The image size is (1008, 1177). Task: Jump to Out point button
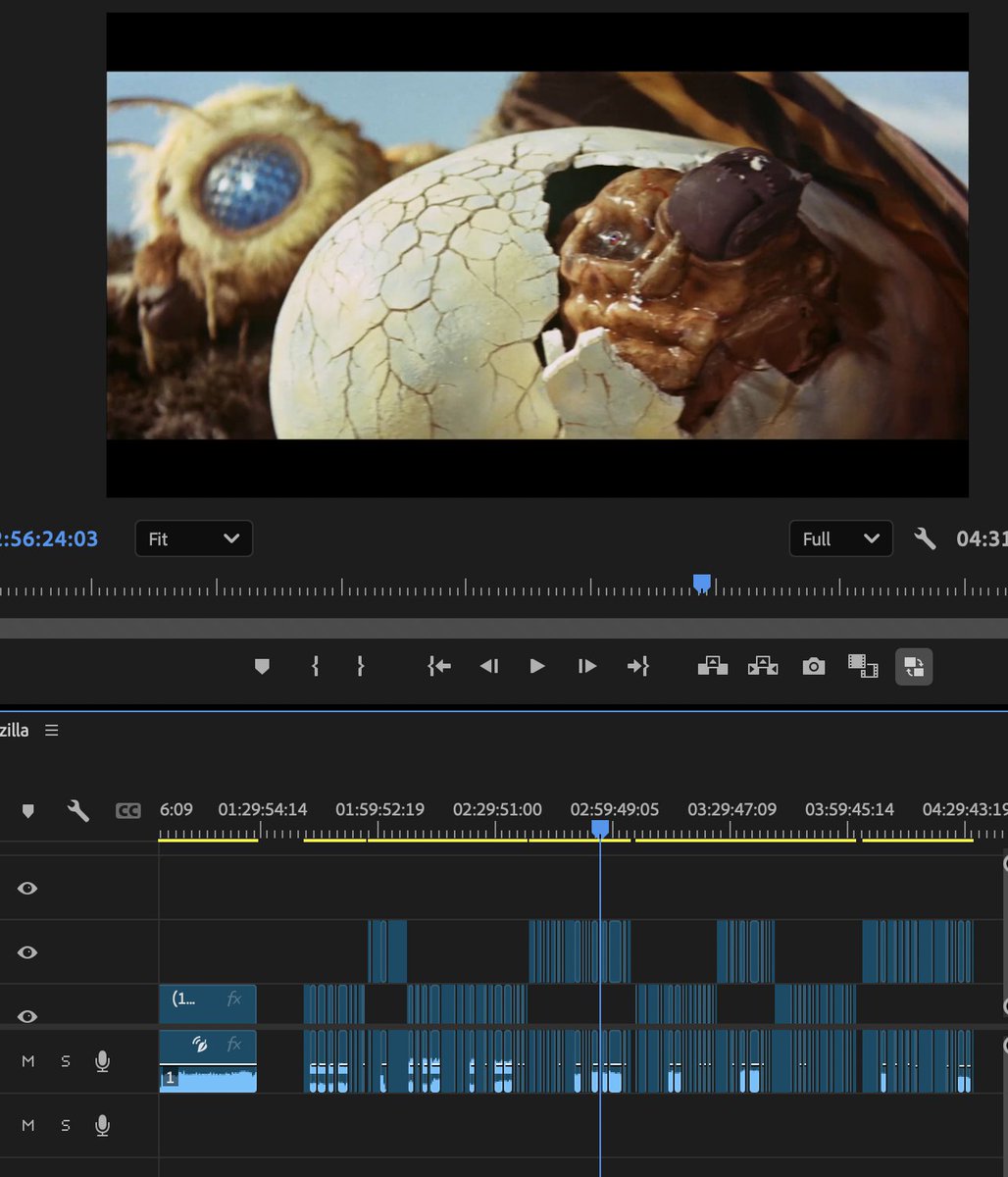(638, 666)
